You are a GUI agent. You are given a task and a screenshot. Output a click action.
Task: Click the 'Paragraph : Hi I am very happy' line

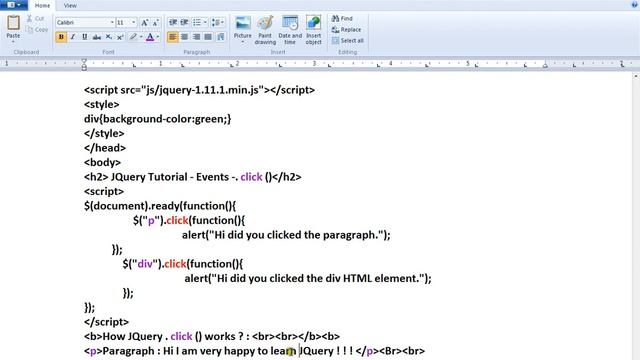(x=254, y=351)
